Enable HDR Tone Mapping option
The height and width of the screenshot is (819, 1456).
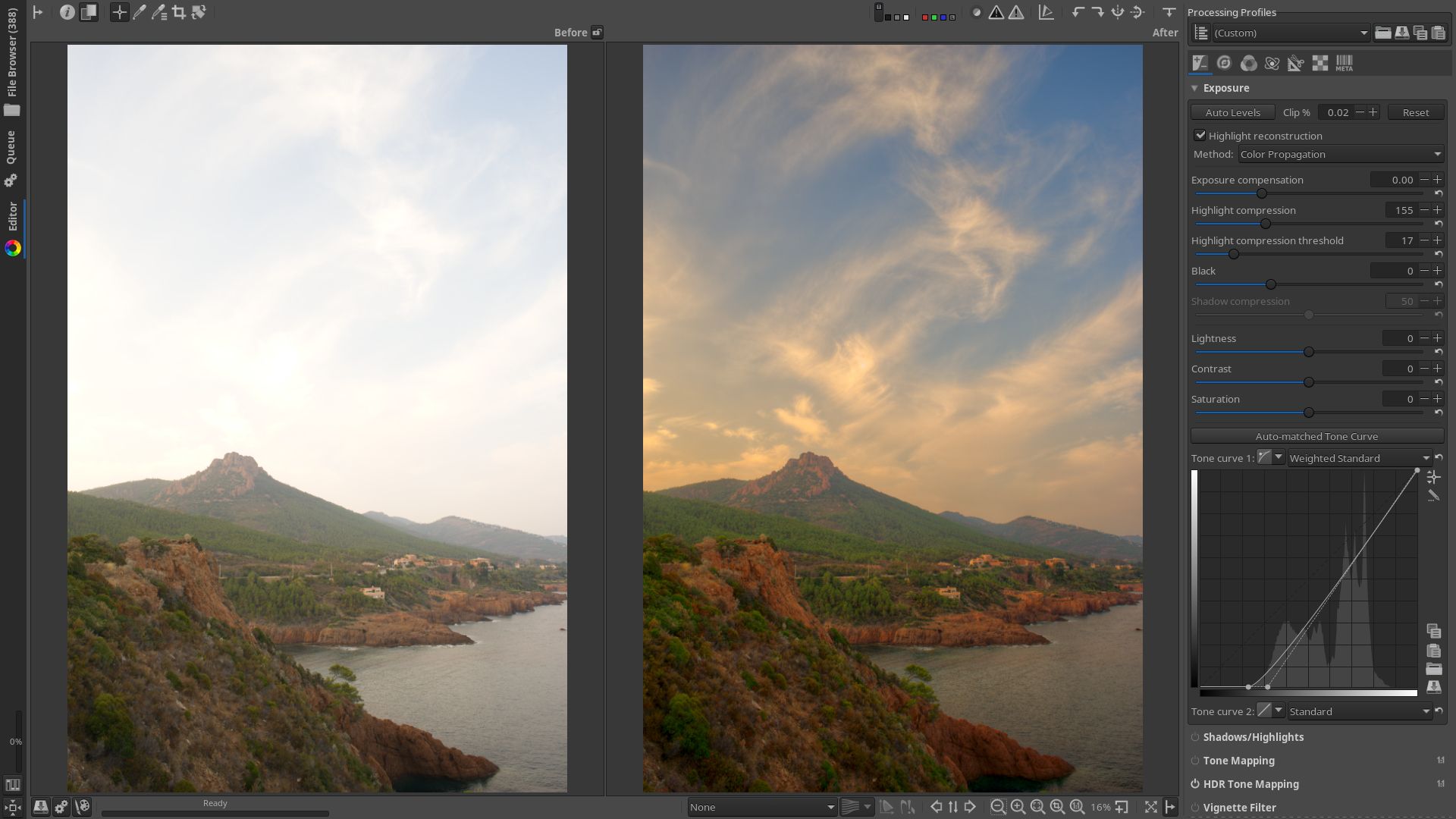tap(1196, 784)
